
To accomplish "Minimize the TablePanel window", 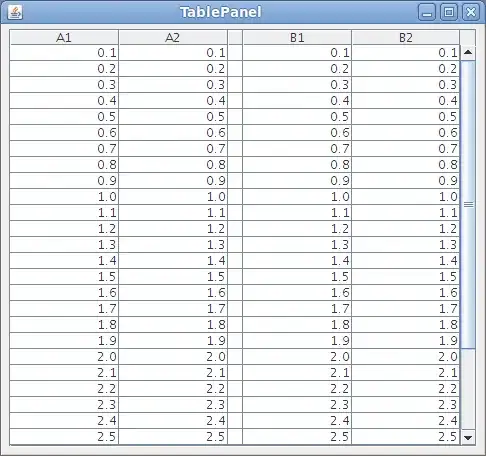I will [427, 12].
